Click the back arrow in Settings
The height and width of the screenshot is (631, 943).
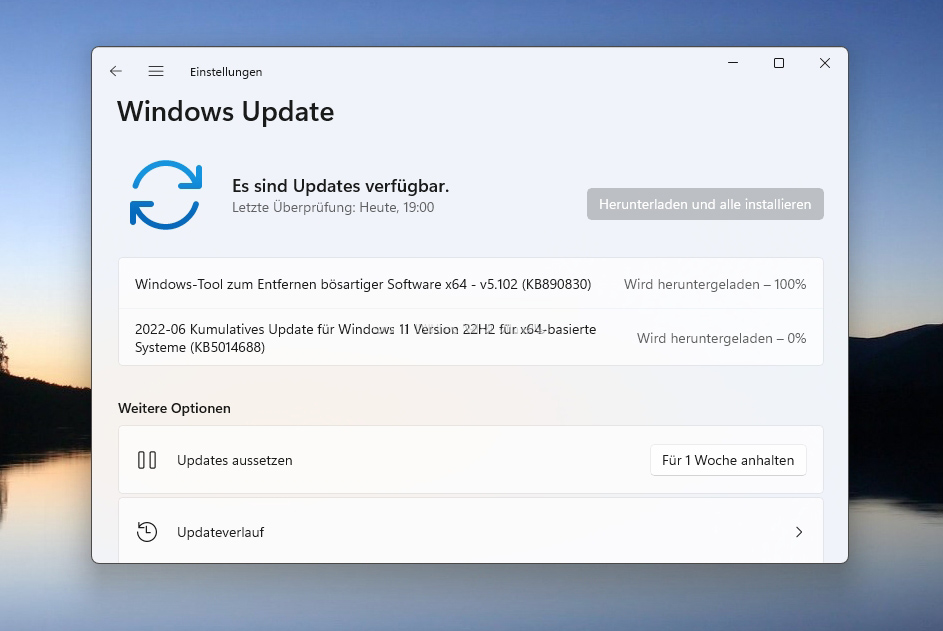coord(115,71)
